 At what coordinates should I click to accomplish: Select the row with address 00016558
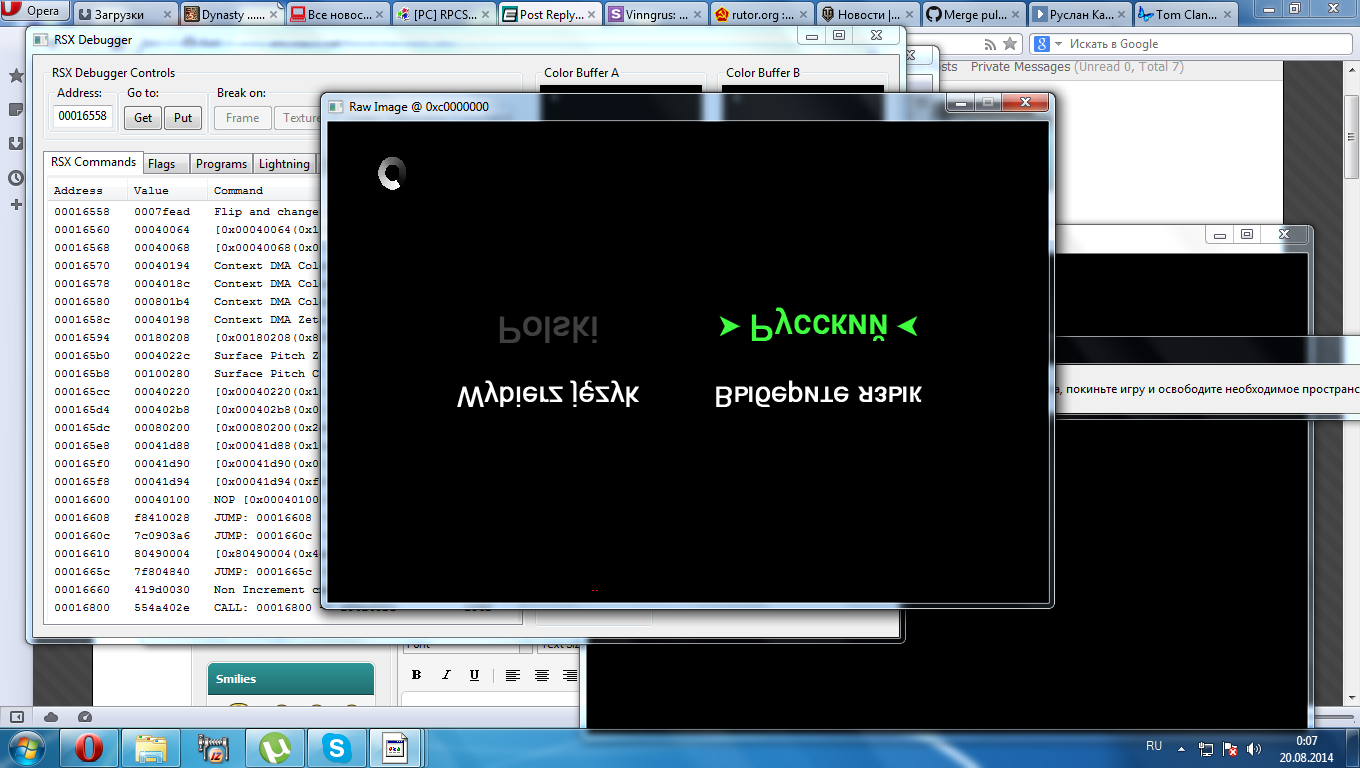(x=186, y=212)
